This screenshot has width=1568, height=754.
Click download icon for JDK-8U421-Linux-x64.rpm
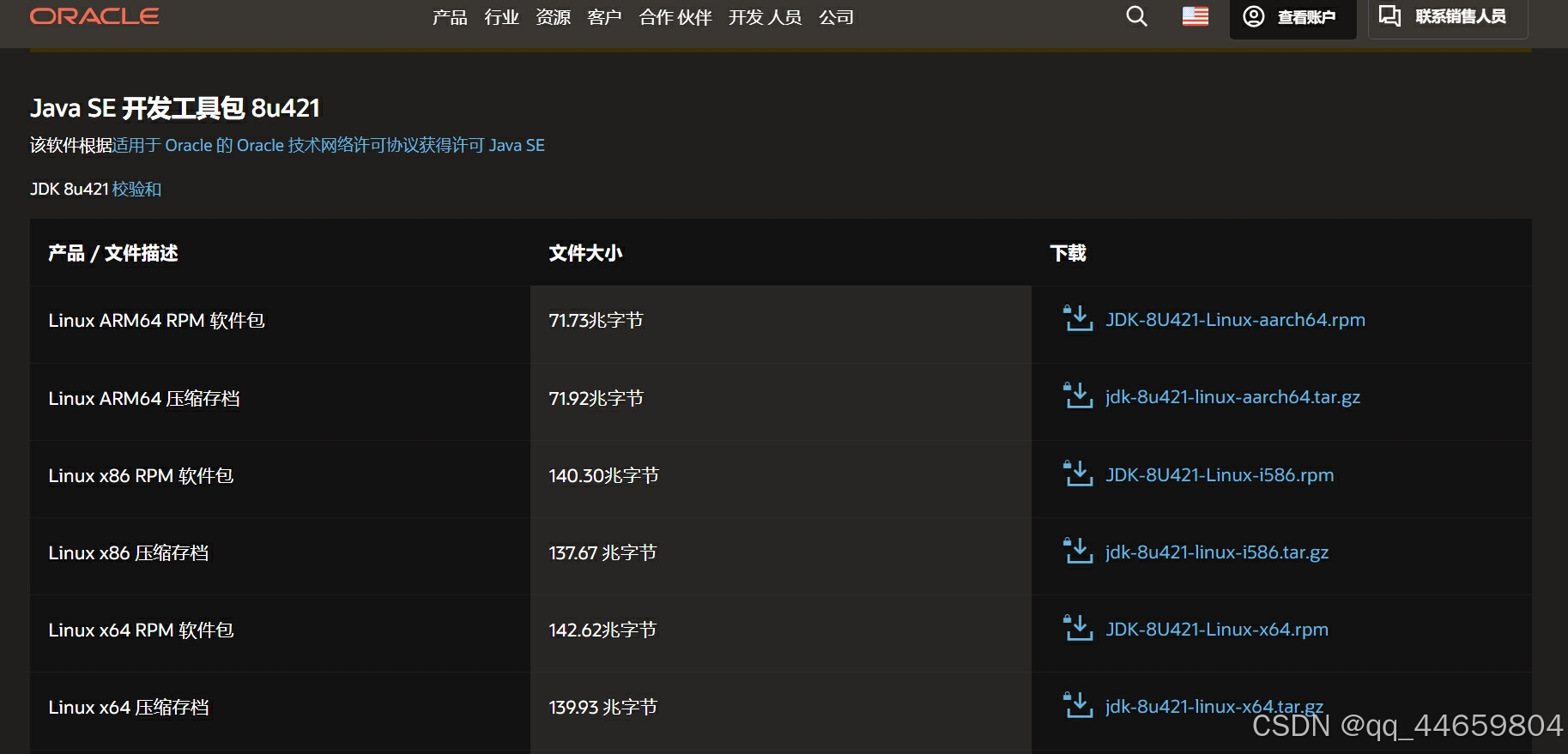coord(1078,628)
